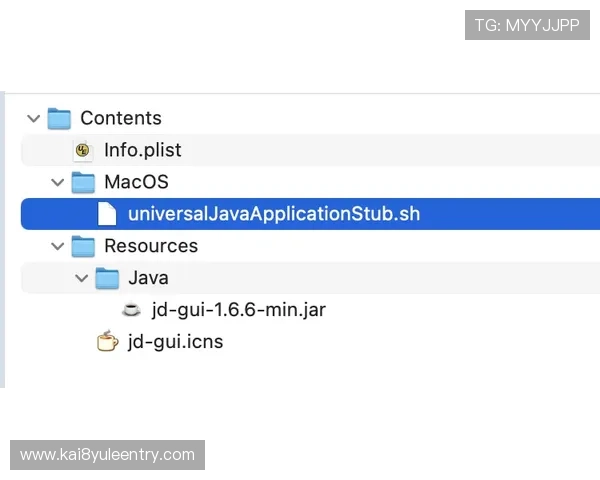600x480 pixels.
Task: Select the Java folder label
Action: tap(148, 278)
